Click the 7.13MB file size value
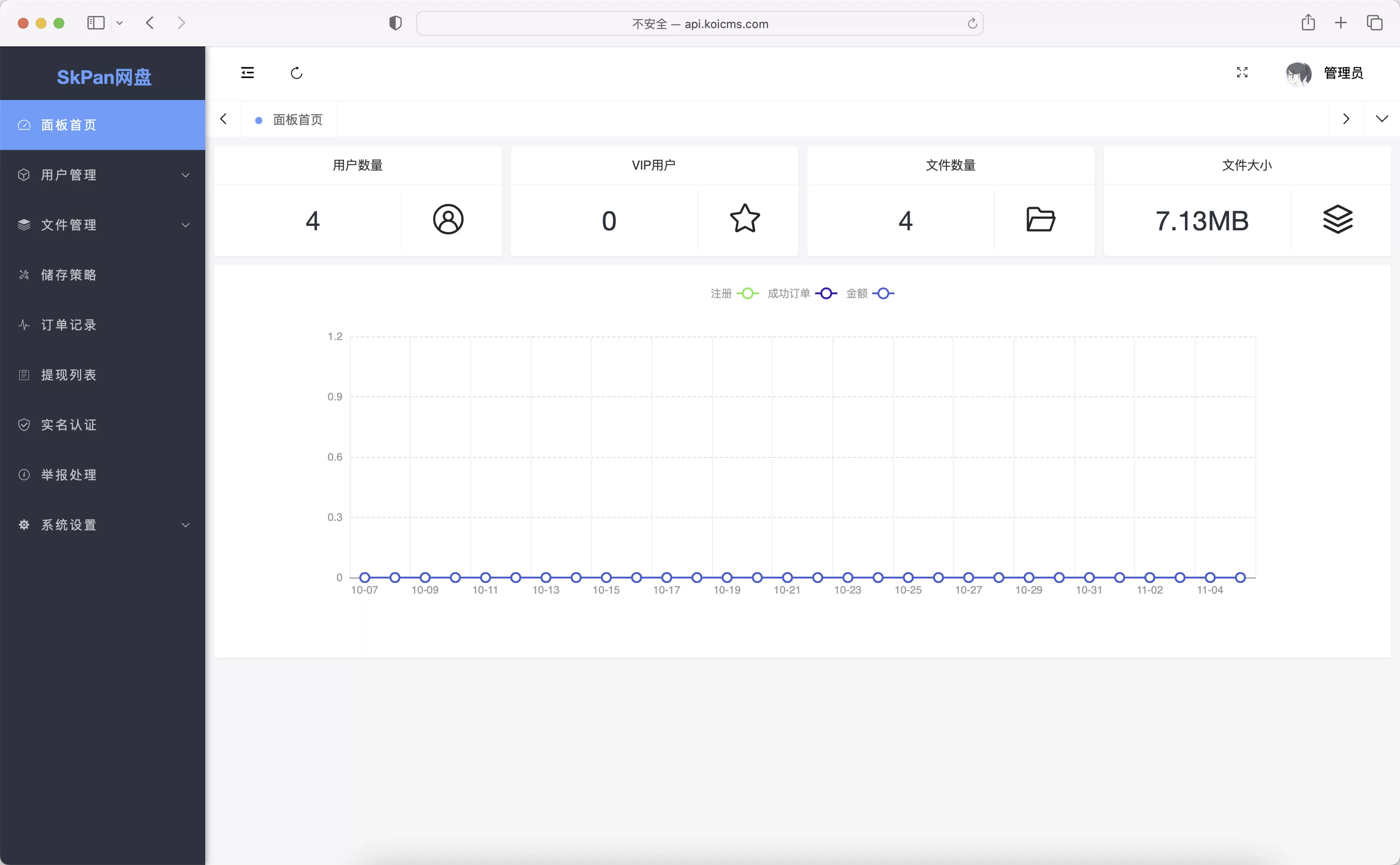The image size is (1400, 865). pyautogui.click(x=1201, y=221)
